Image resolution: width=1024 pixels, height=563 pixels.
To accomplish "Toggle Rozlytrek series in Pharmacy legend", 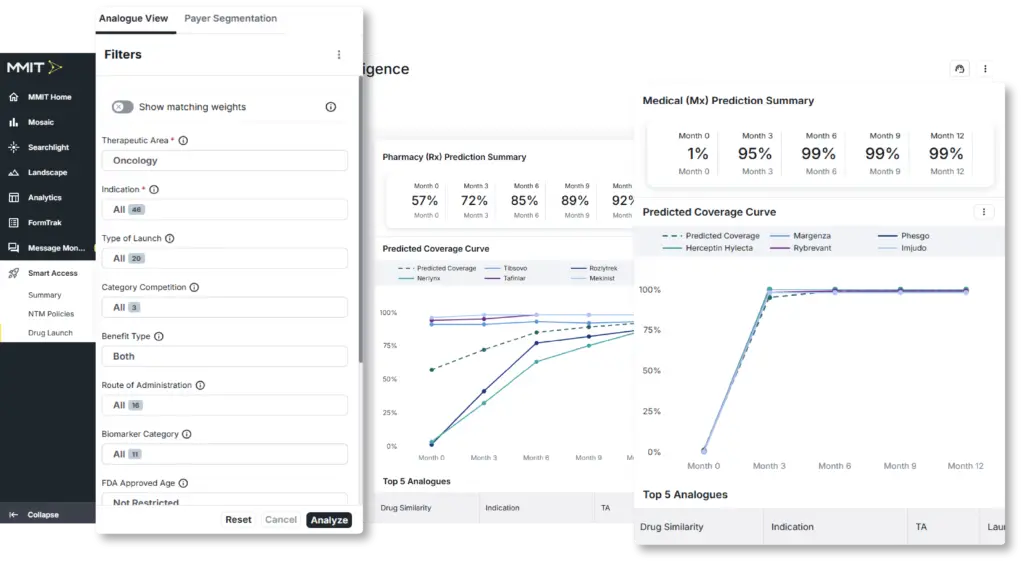I will (594, 268).
